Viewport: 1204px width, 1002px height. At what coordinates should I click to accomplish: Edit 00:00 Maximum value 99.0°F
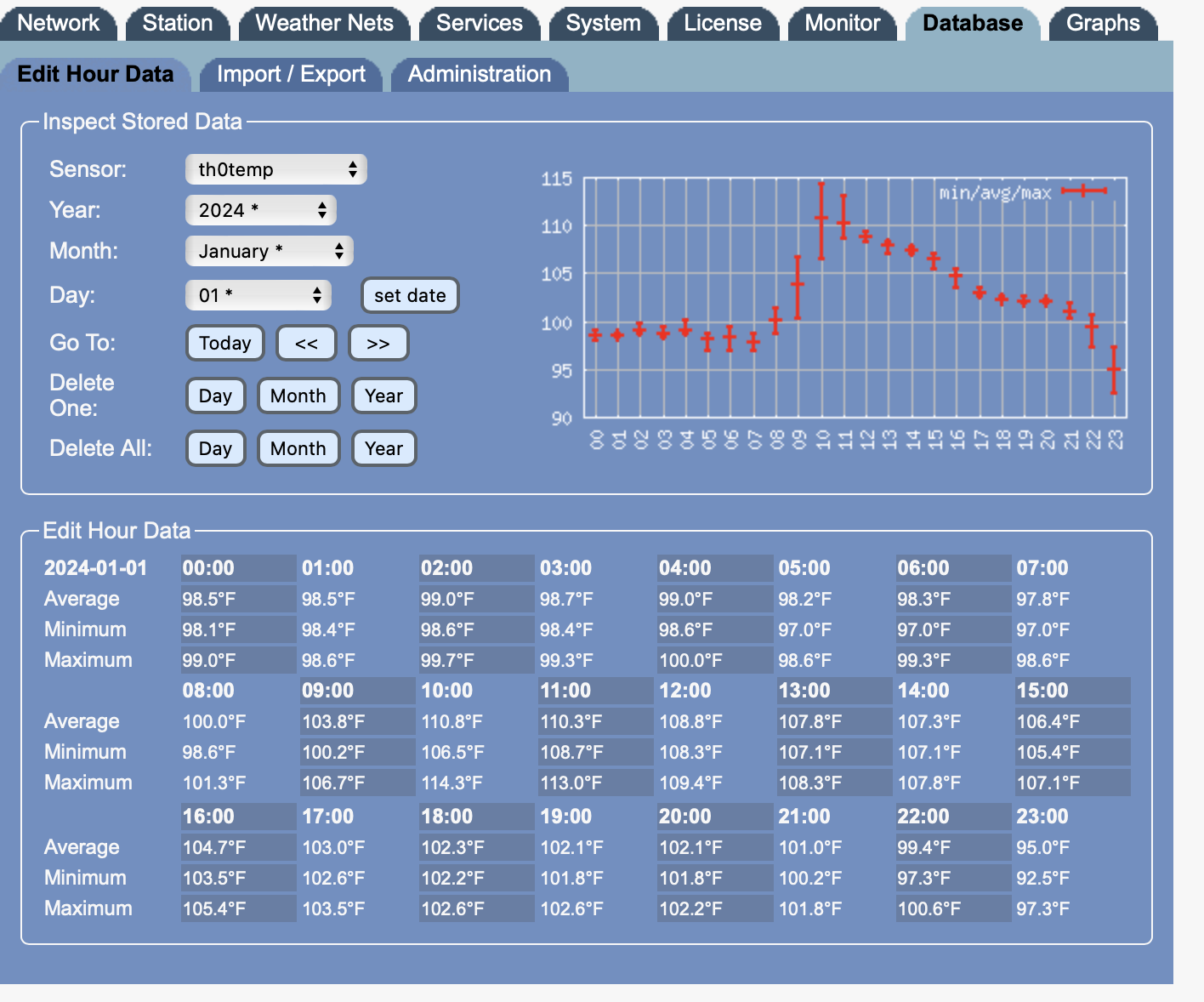pos(238,660)
